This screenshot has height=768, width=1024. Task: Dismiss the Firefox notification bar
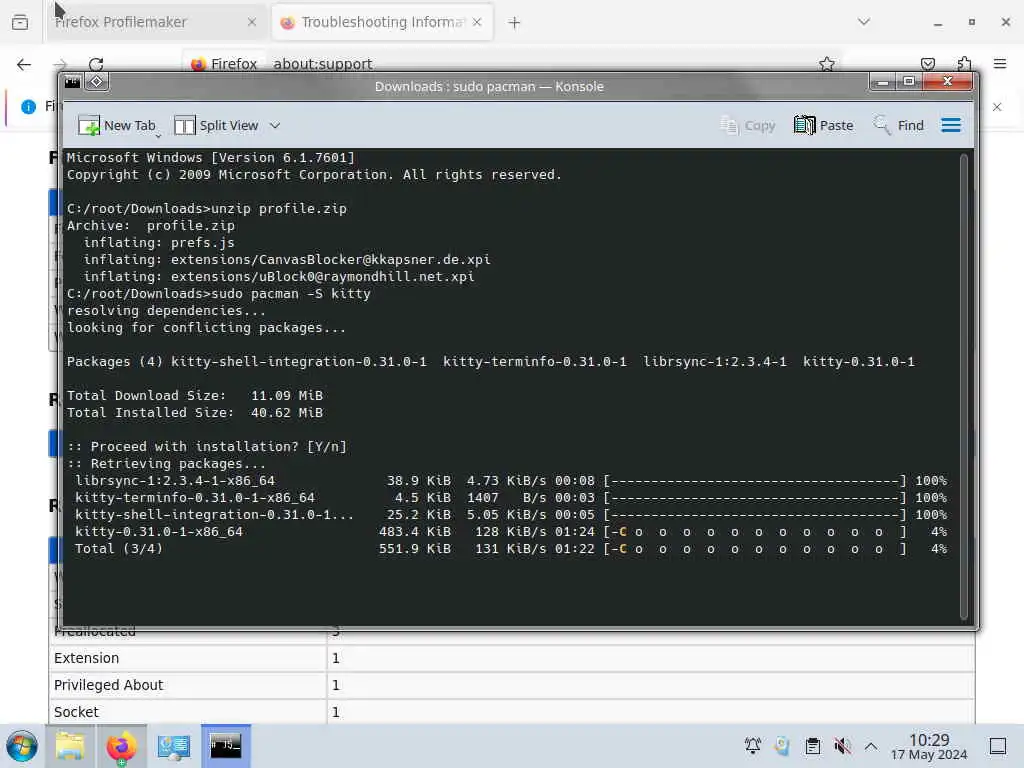pos(997,106)
